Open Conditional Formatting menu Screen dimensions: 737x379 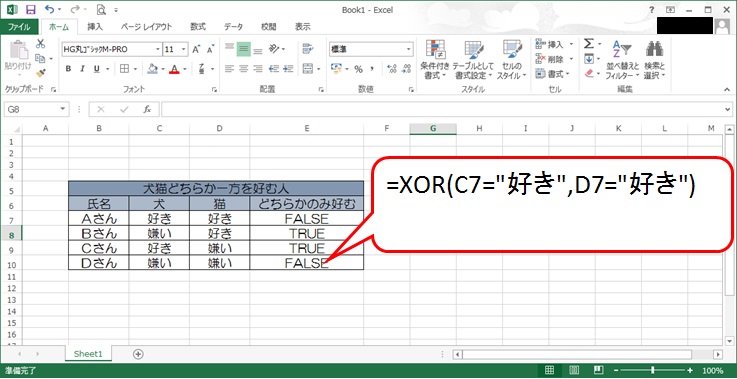[435, 60]
